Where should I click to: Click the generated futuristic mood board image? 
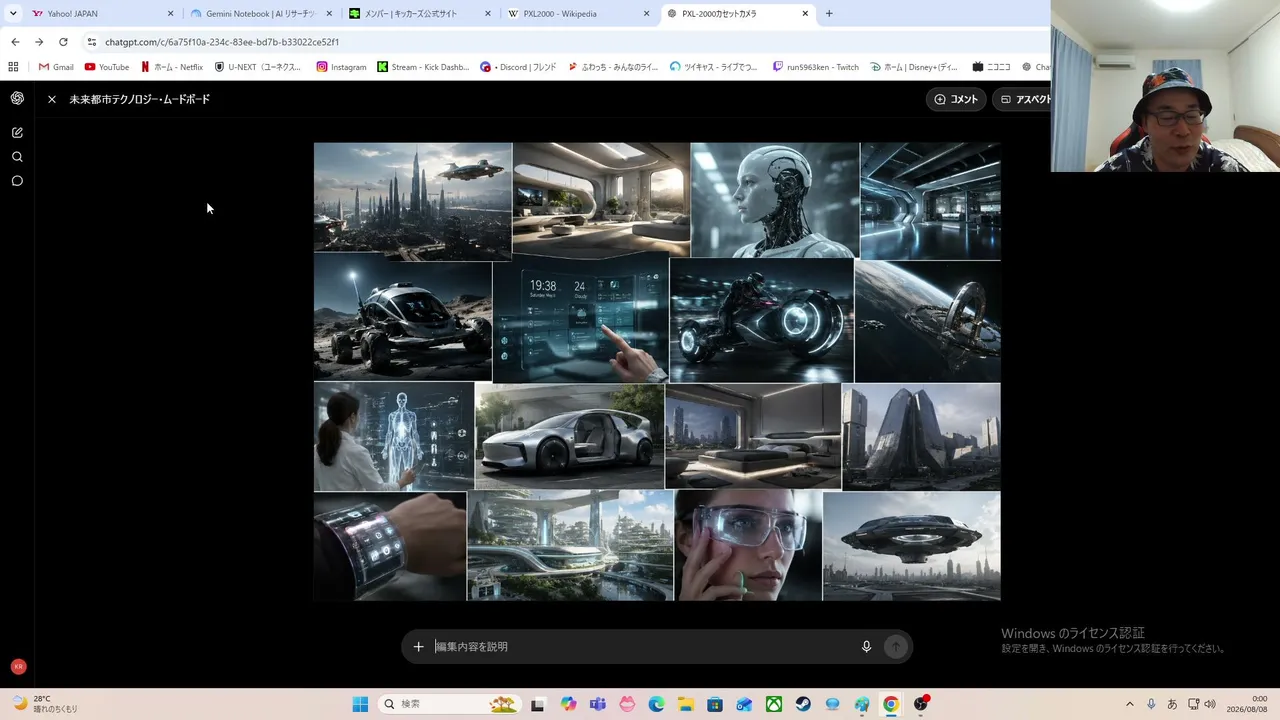(x=657, y=371)
